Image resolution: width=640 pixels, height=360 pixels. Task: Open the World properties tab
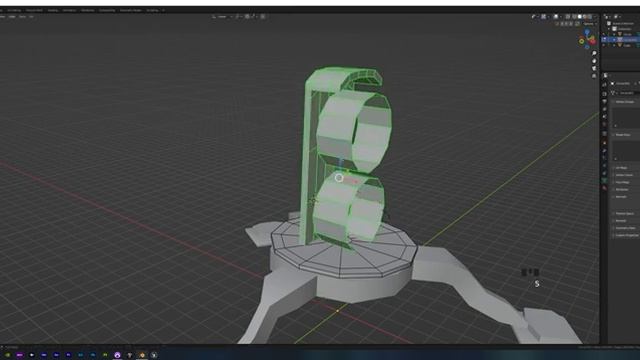(x=604, y=124)
